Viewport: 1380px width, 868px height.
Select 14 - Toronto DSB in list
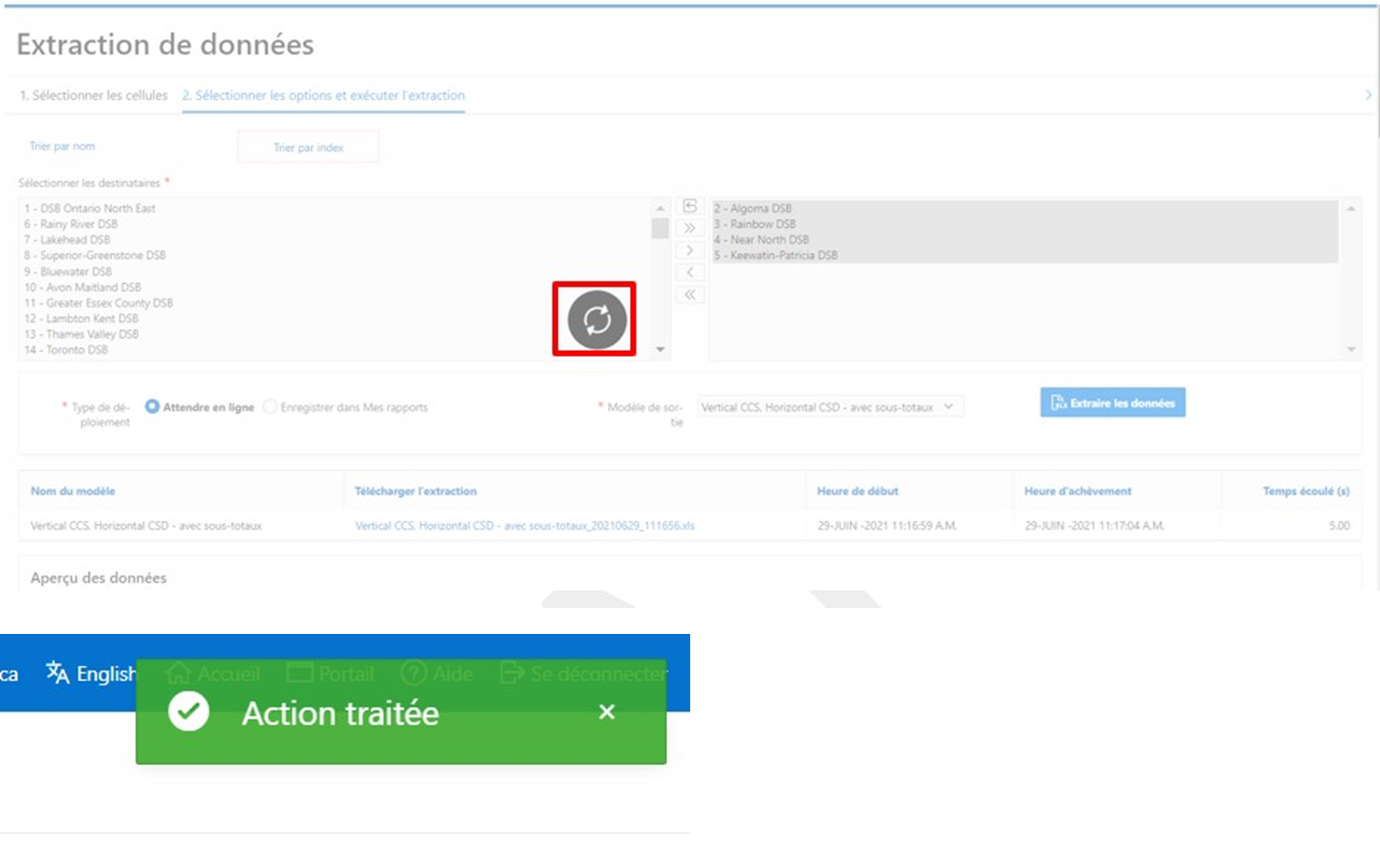click(66, 350)
